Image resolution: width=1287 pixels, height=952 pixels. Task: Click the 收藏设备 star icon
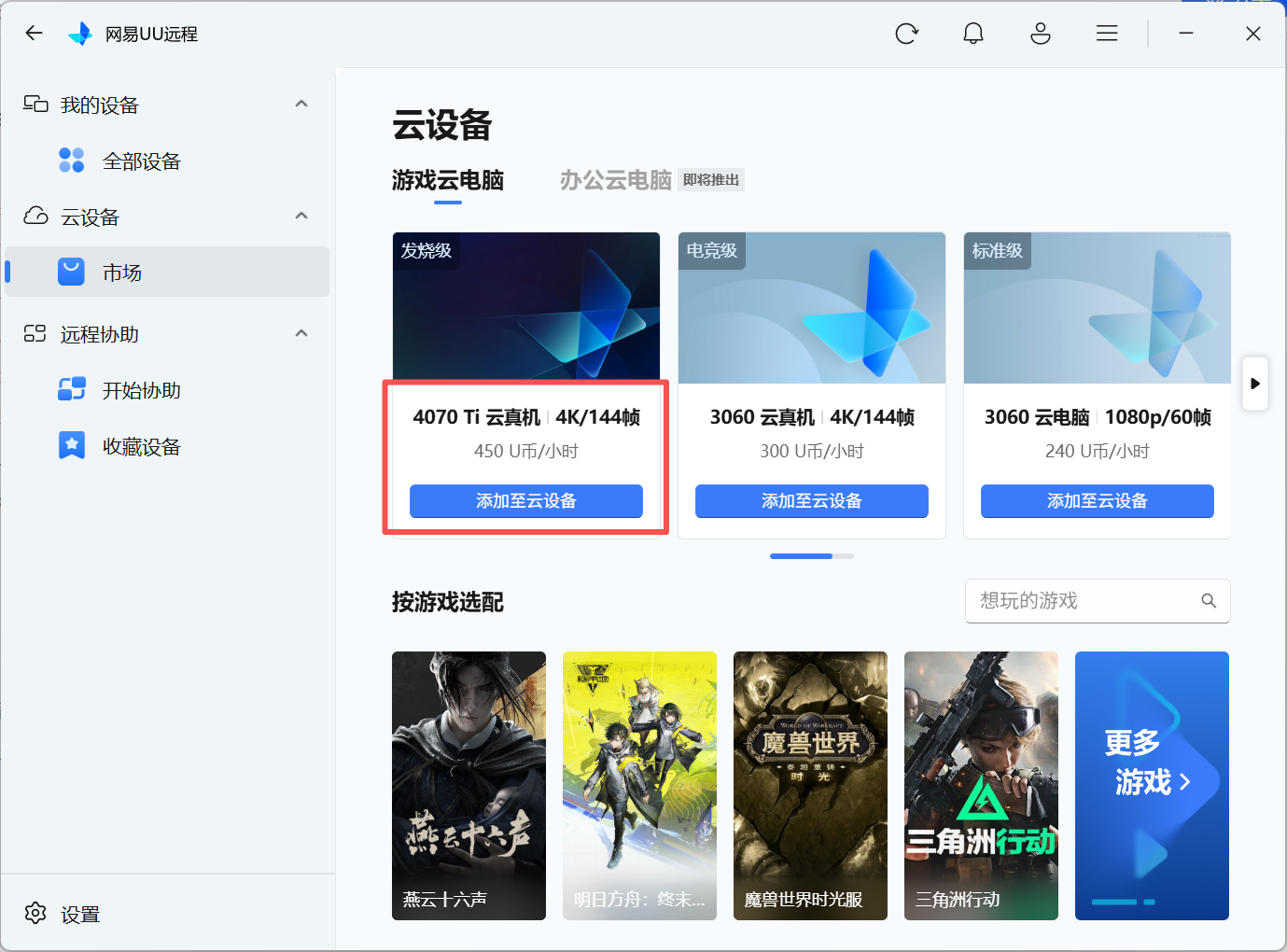coord(72,445)
